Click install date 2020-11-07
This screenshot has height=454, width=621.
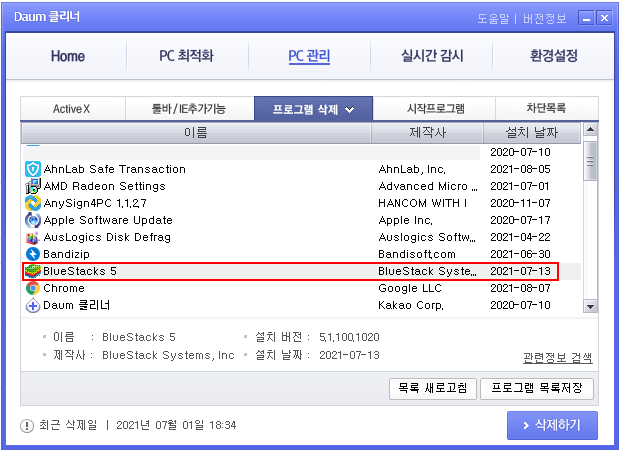520,203
